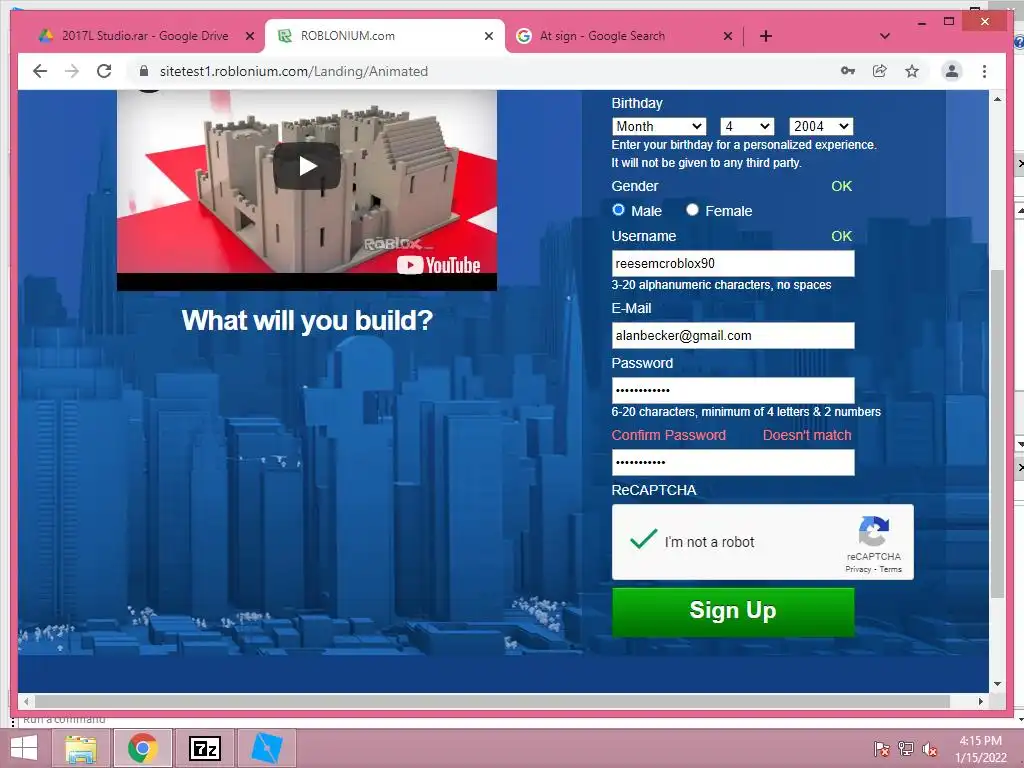The width and height of the screenshot is (1024, 768).
Task: Open the reCAPTCHA Privacy link
Action: 858,569
